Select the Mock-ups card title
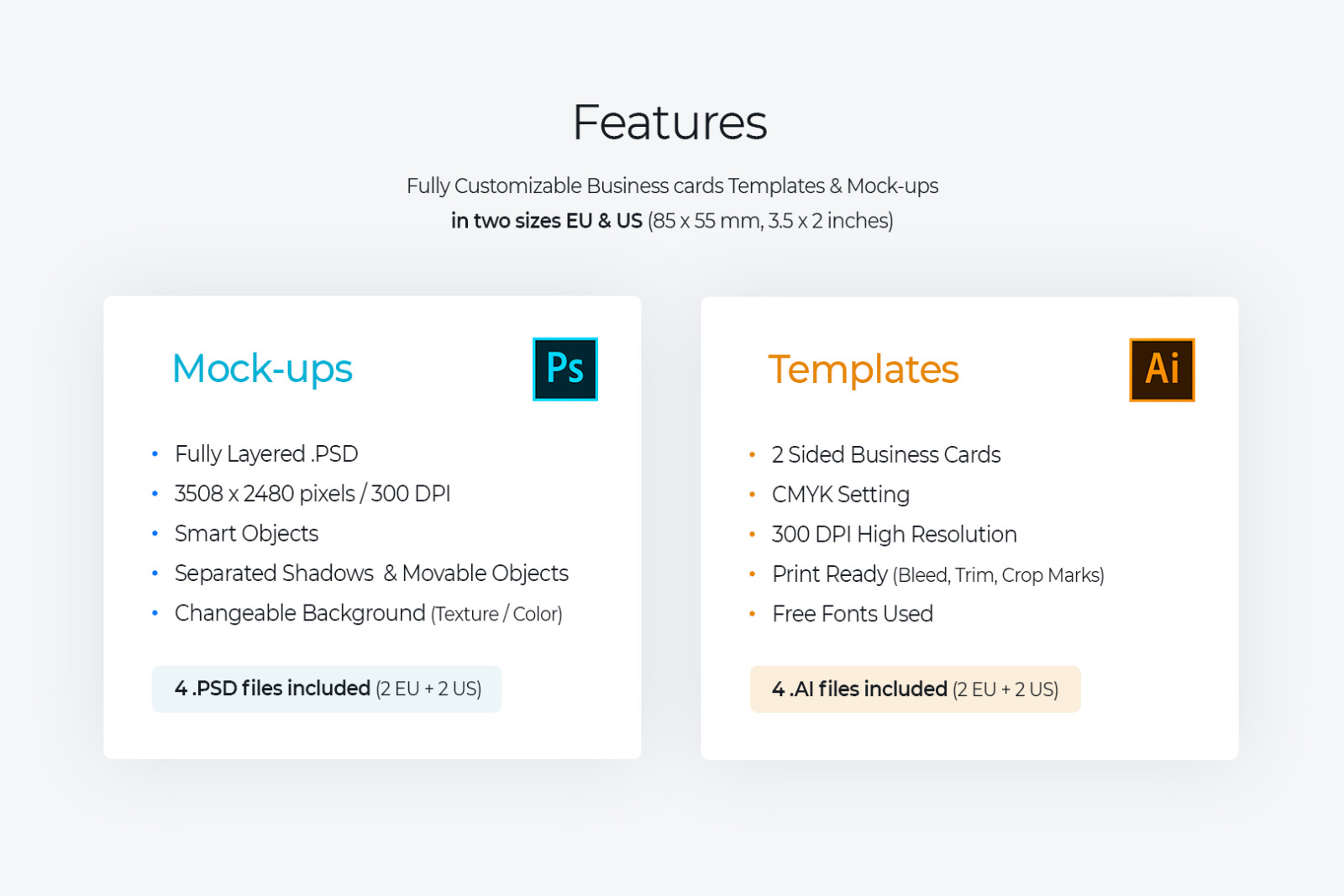This screenshot has height=896, width=1344. tap(262, 369)
